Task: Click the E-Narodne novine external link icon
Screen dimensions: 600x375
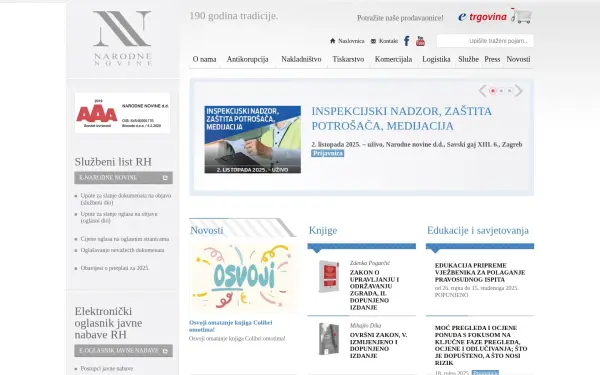Action: click(165, 178)
